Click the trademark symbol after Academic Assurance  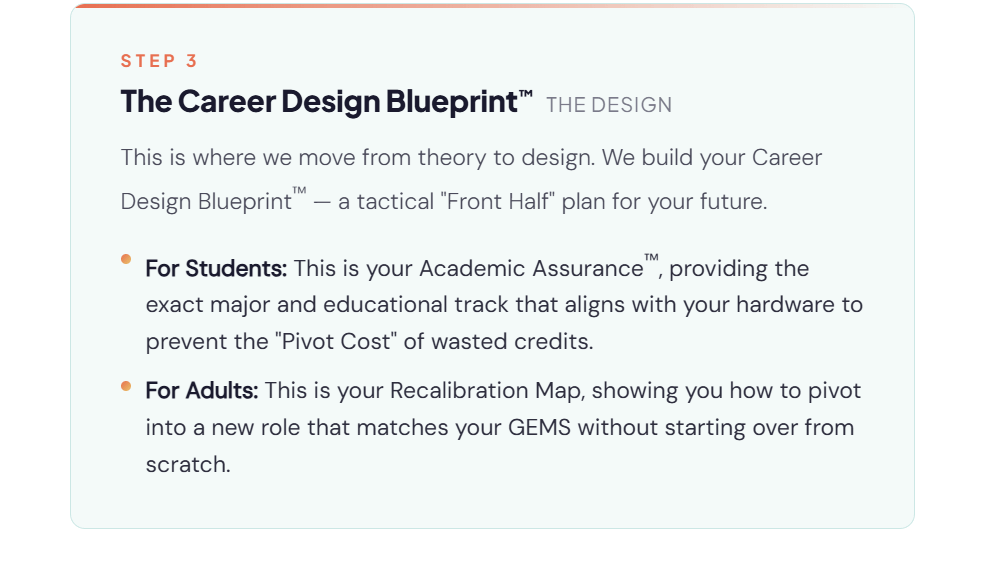pos(651,261)
